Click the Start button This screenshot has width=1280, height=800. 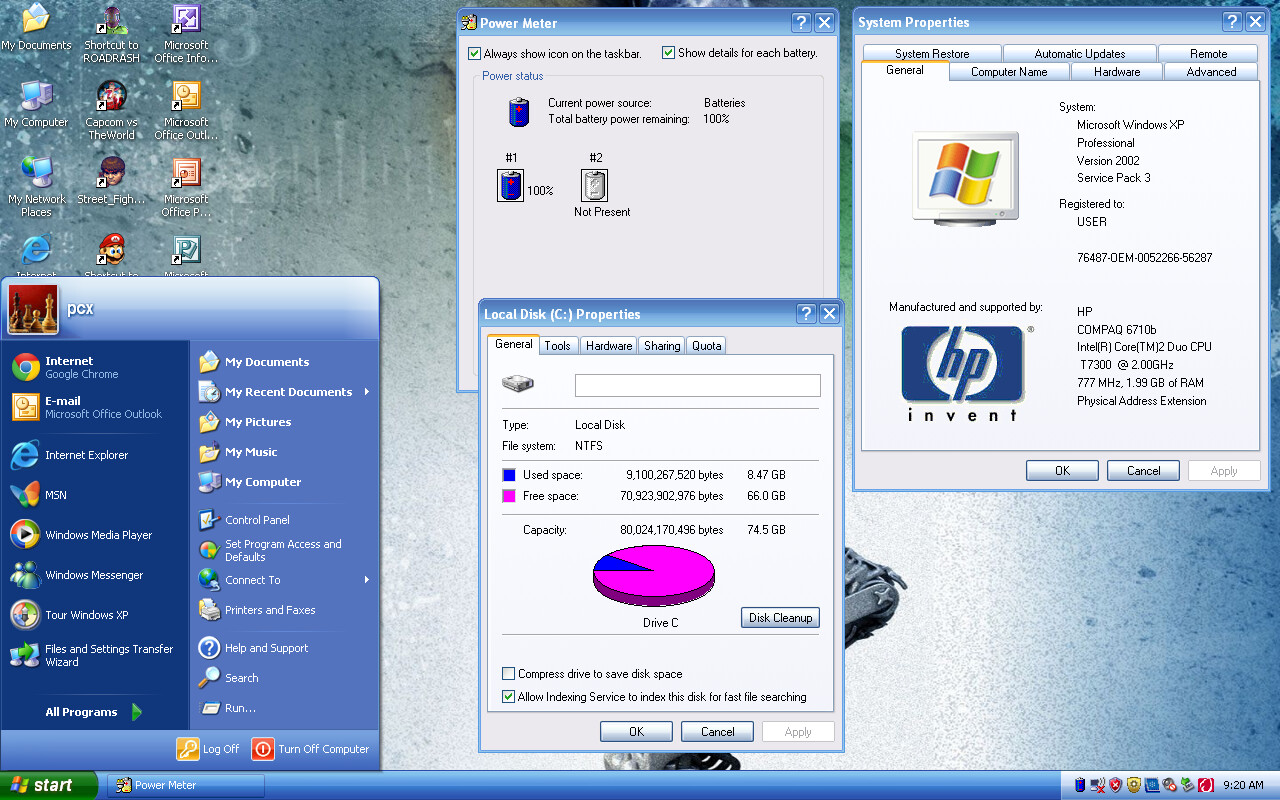tap(49, 785)
